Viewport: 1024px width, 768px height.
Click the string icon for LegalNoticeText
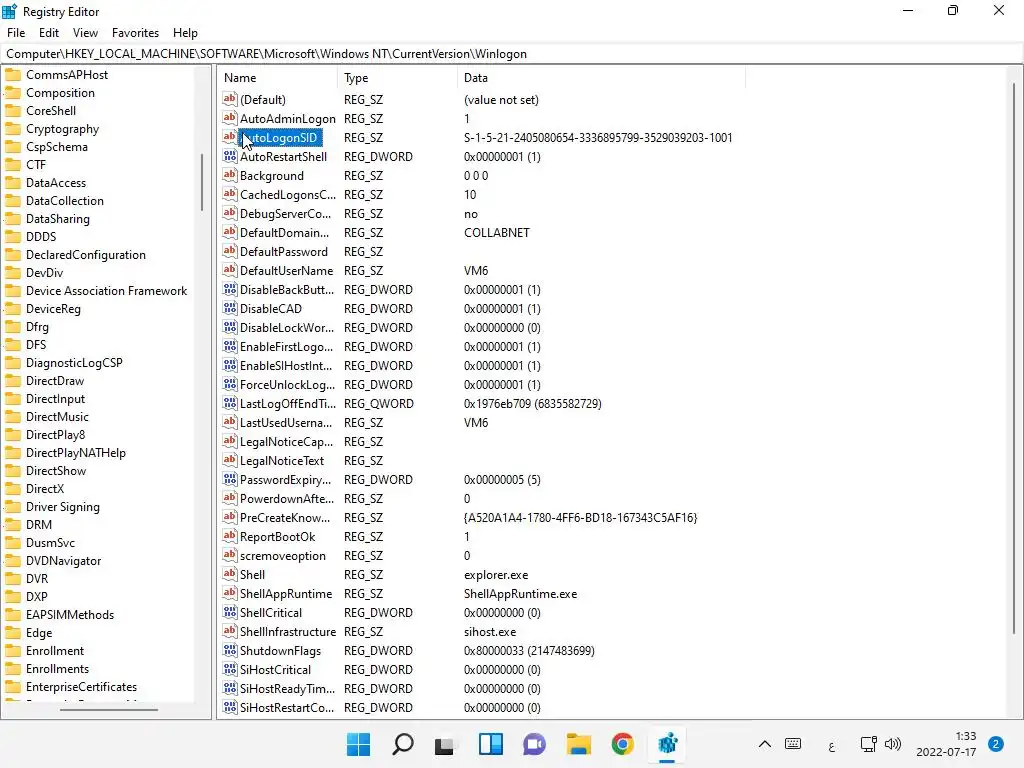[x=229, y=460]
